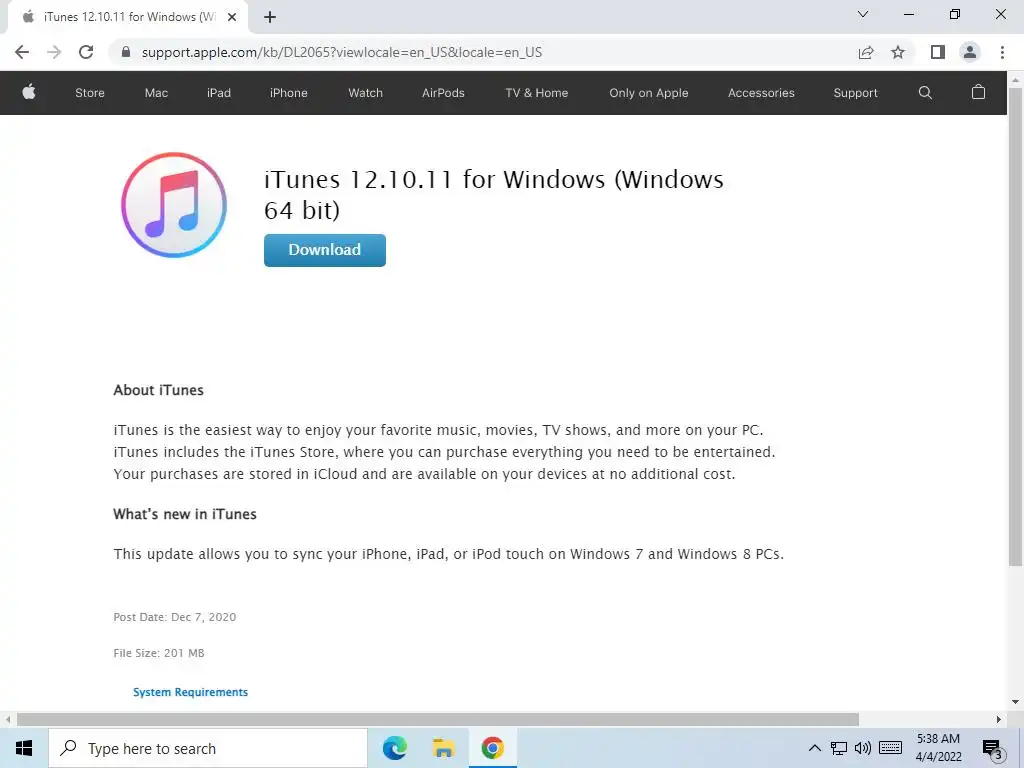This screenshot has width=1024, height=768.
Task: Open the shopping bag icon
Action: 978,92
